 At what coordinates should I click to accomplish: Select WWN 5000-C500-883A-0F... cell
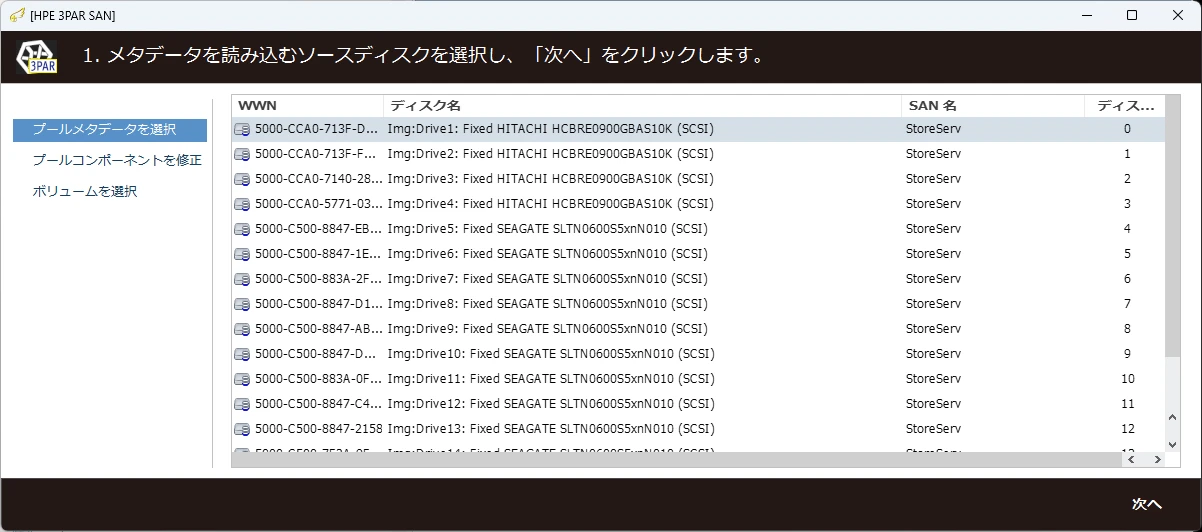pyautogui.click(x=319, y=379)
